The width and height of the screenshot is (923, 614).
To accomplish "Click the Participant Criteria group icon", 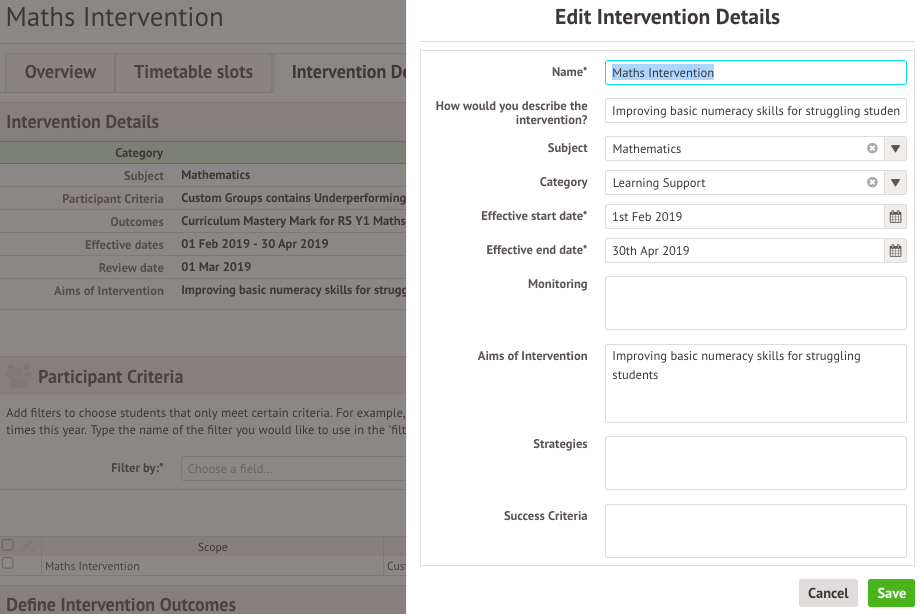I will 18,377.
